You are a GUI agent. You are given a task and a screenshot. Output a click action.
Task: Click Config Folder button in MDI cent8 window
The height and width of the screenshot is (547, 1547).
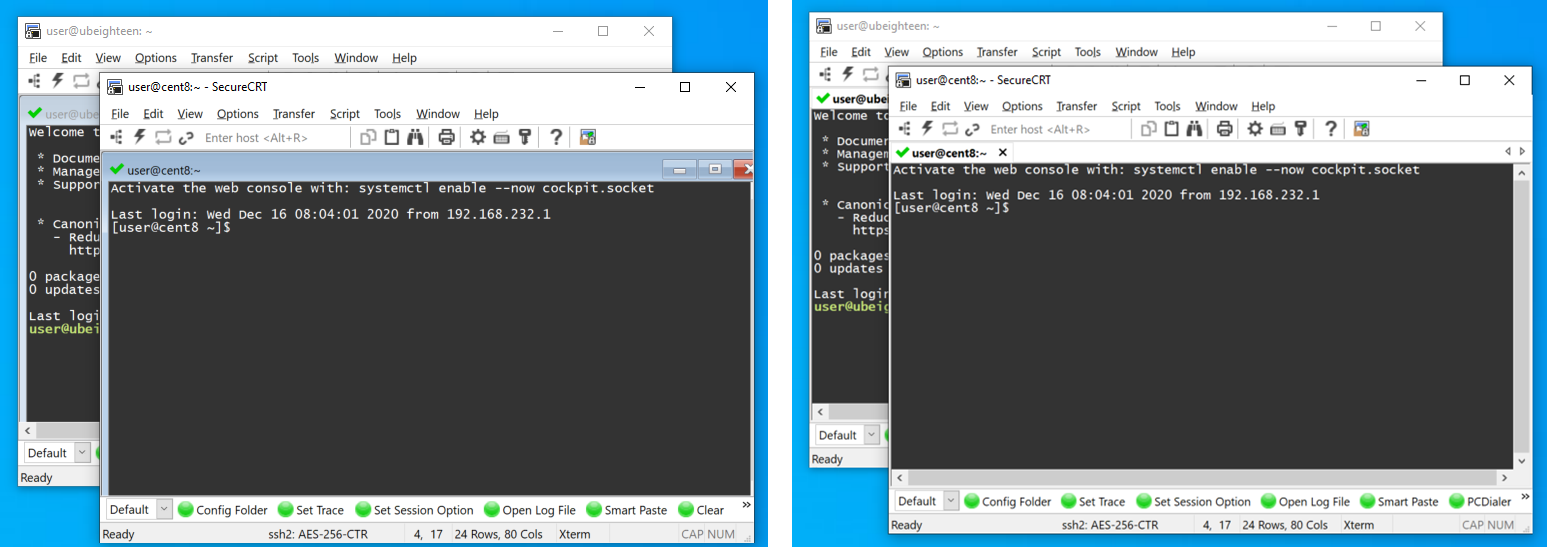click(223, 510)
